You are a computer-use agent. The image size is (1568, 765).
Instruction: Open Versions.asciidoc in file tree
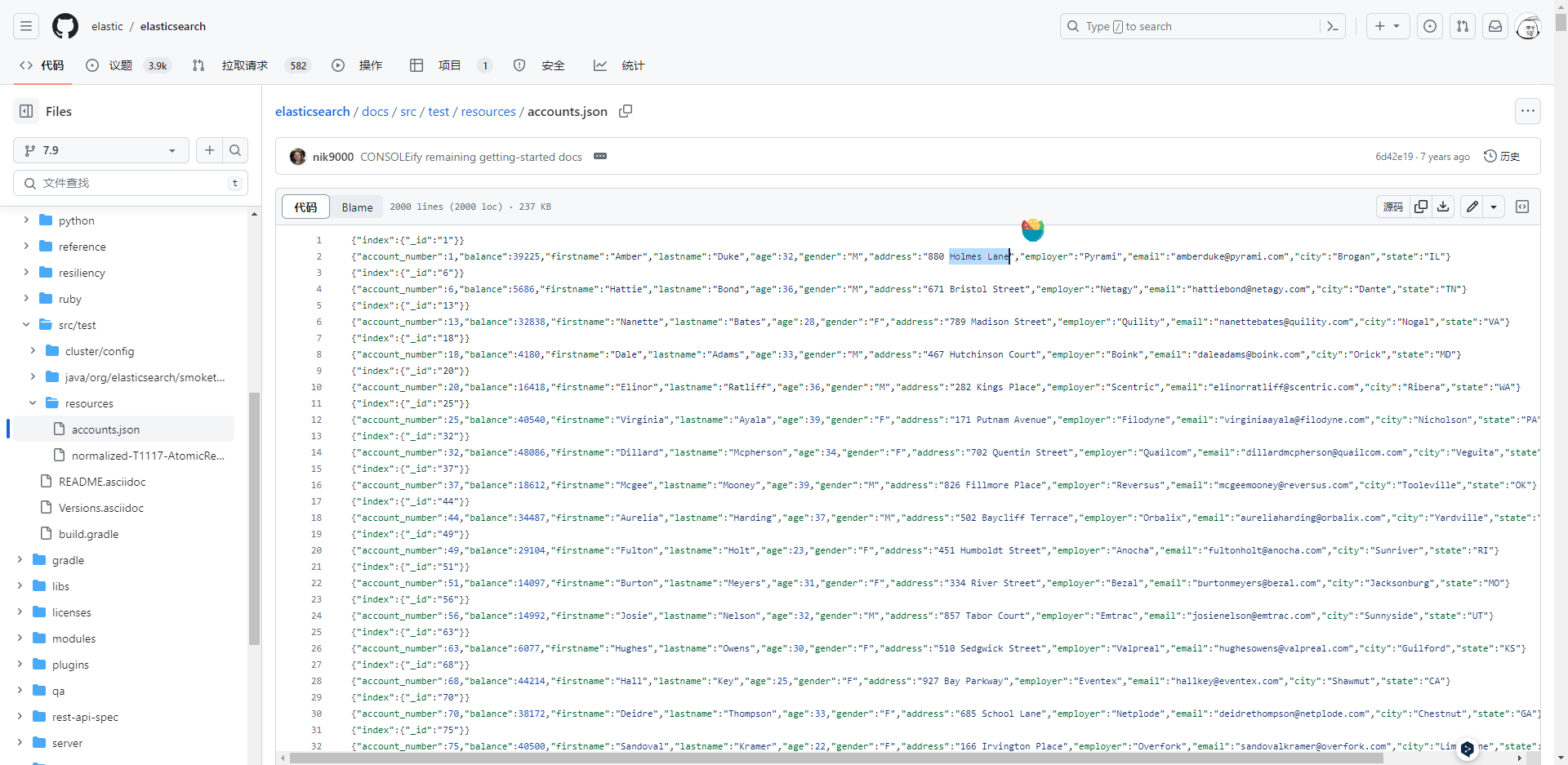pyautogui.click(x=101, y=507)
